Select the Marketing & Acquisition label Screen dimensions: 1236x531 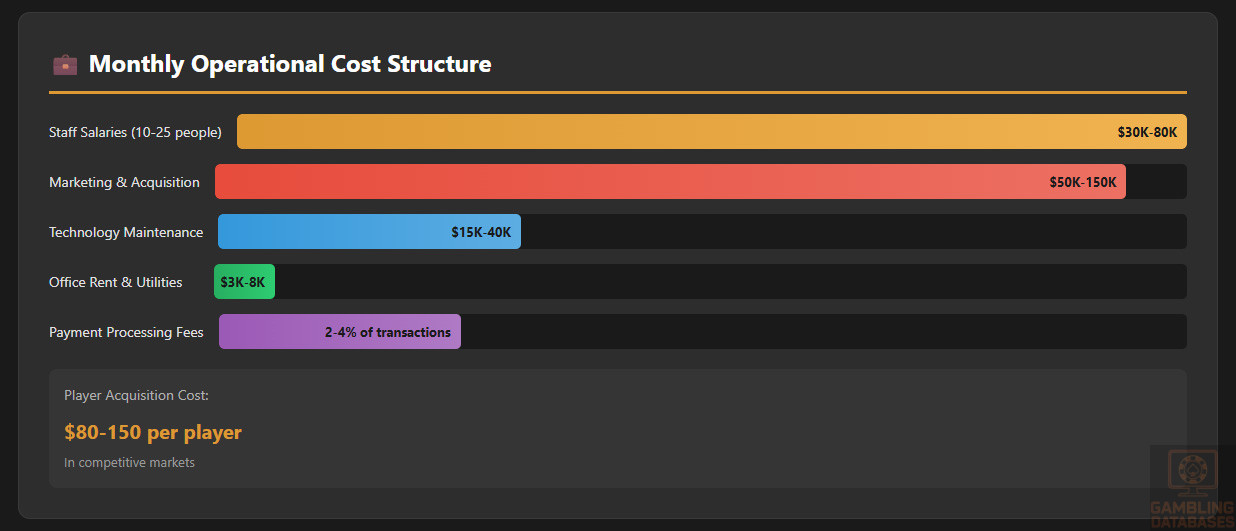(124, 182)
